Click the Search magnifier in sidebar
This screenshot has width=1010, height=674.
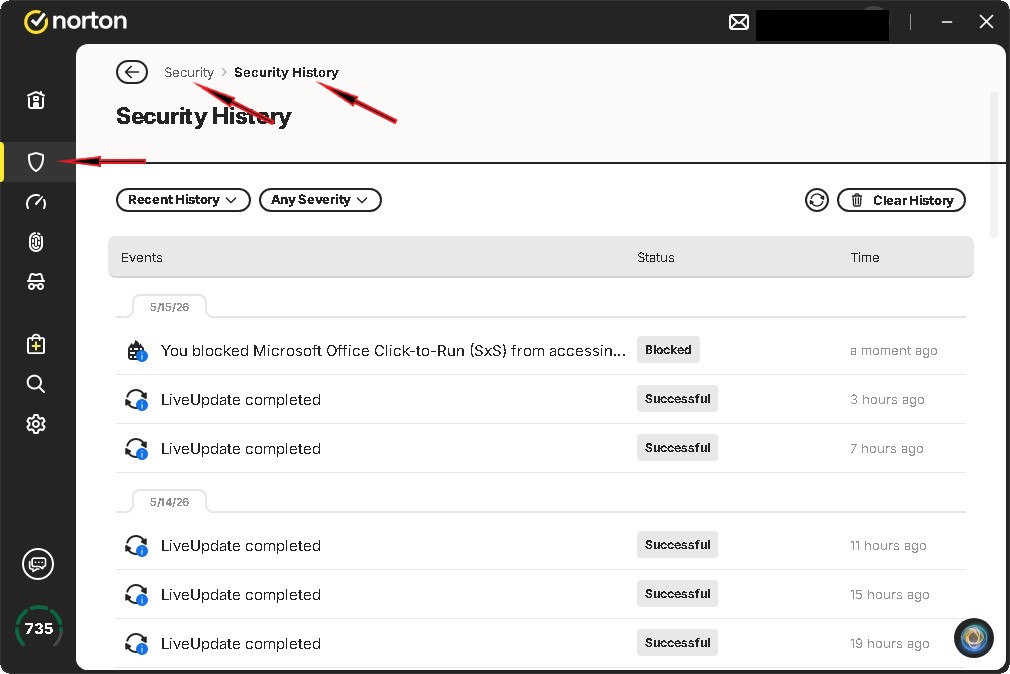36,384
